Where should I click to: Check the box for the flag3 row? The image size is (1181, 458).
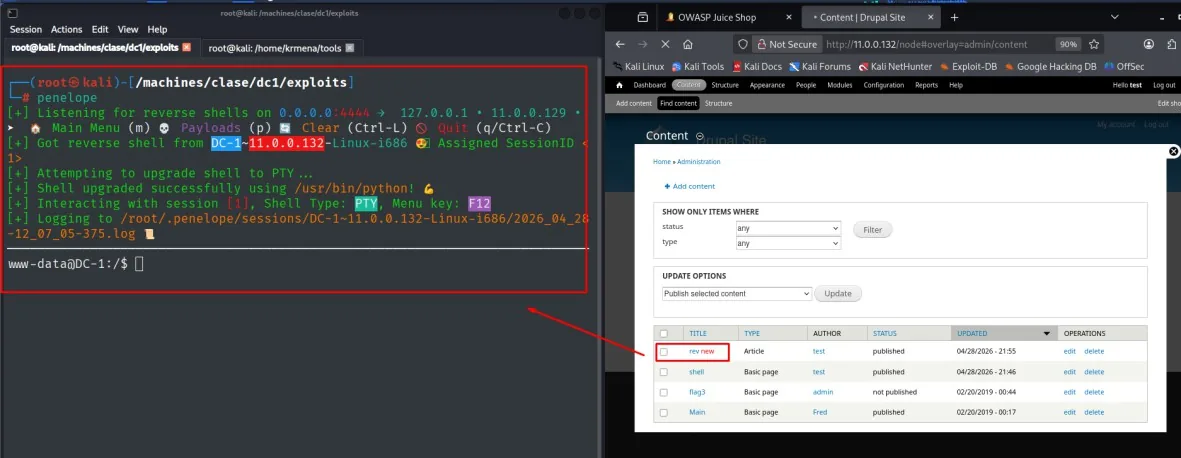point(664,392)
